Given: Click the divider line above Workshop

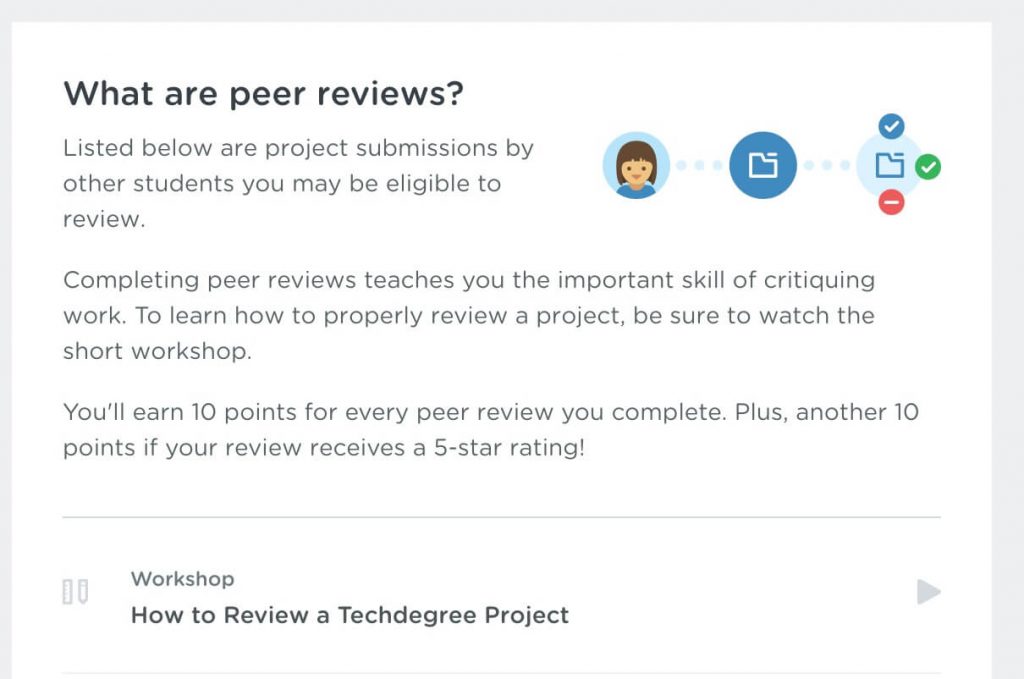Looking at the screenshot, I should (502, 517).
